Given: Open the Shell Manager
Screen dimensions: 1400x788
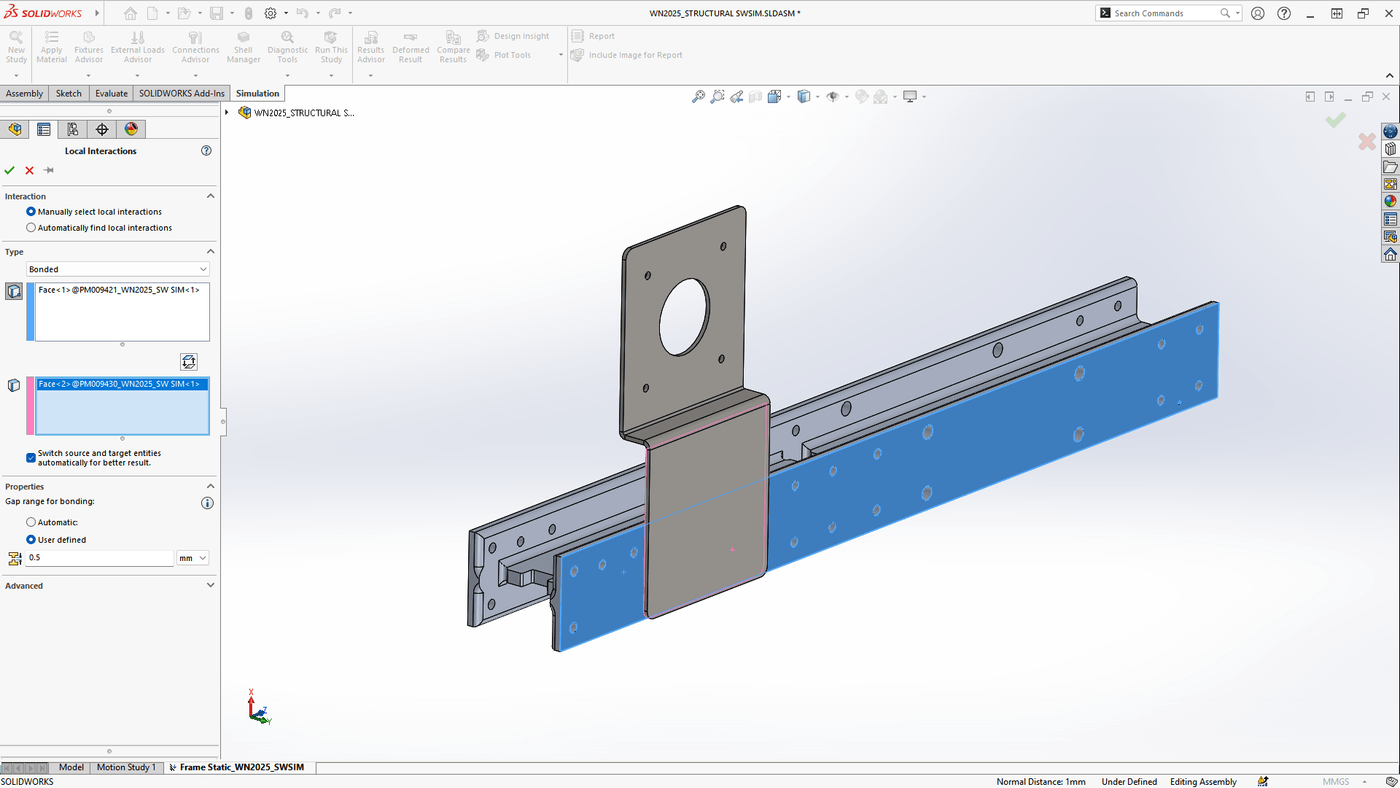Looking at the screenshot, I should [x=243, y=46].
